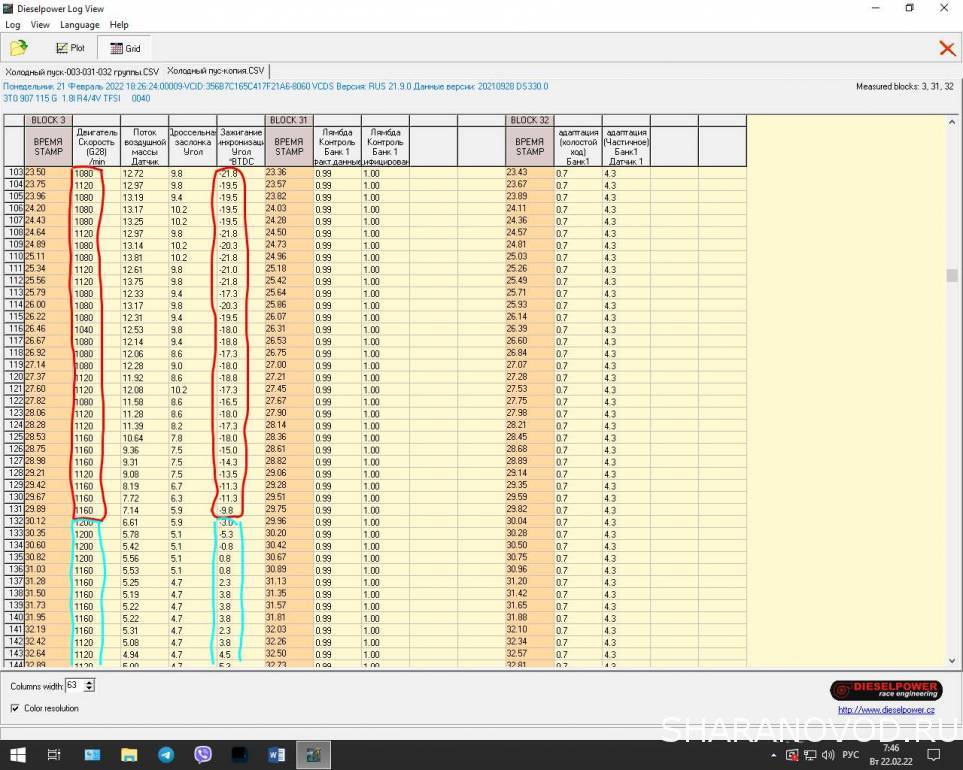Open the www.dieselpower.cz link
The width and height of the screenshot is (963, 770).
(885, 708)
